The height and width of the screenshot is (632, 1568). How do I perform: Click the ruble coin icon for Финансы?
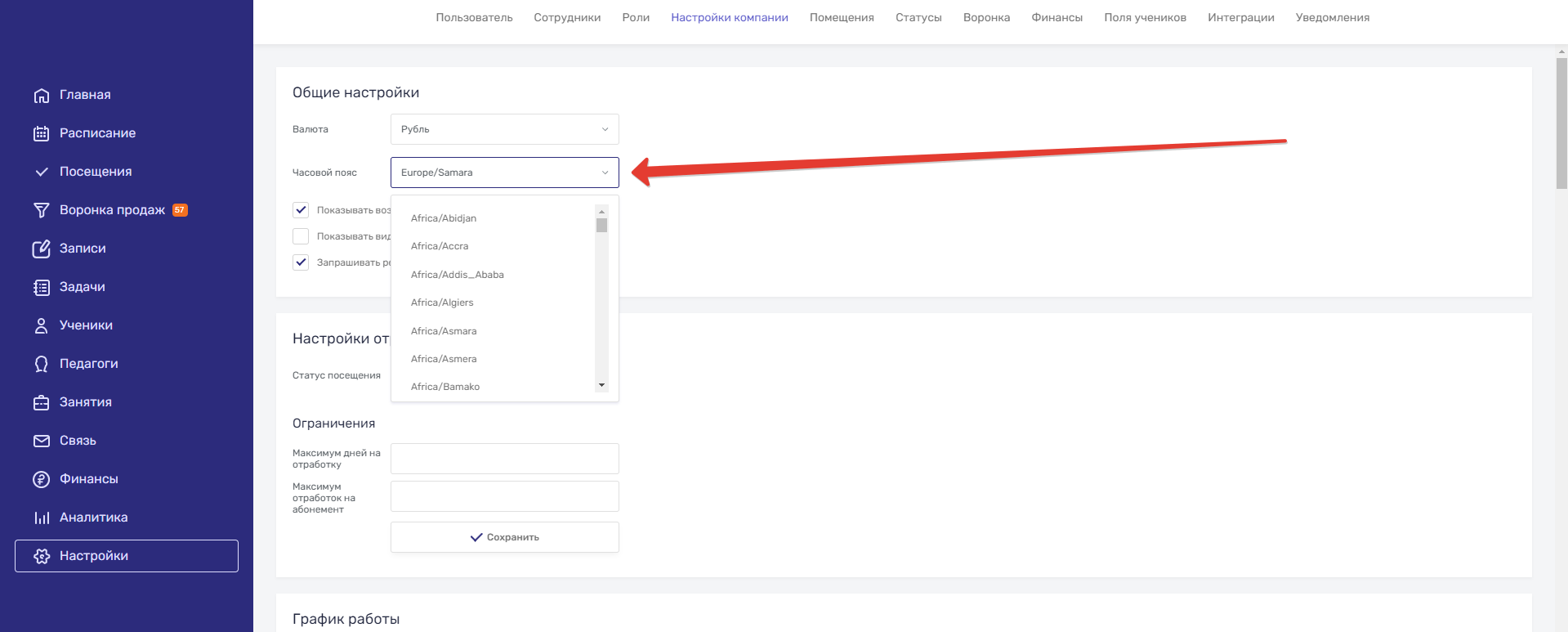click(x=42, y=480)
